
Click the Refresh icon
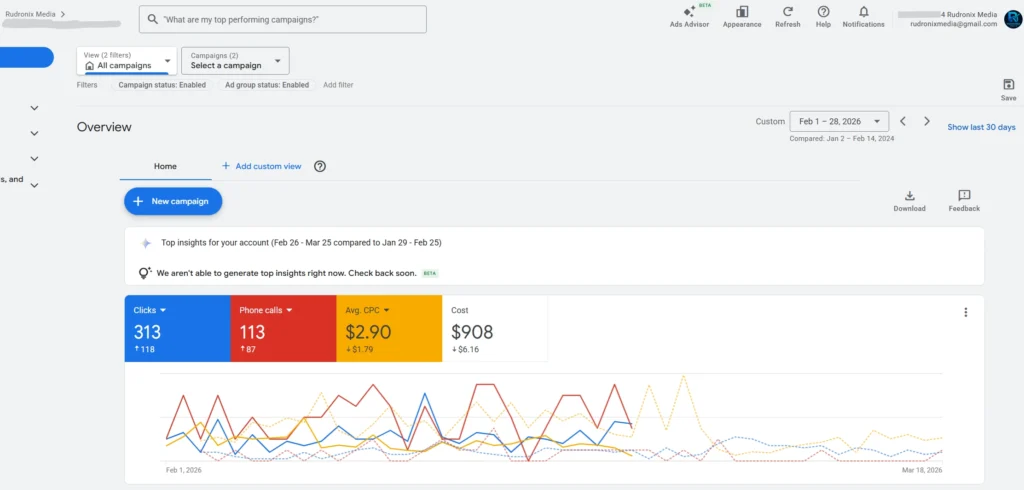tap(788, 12)
